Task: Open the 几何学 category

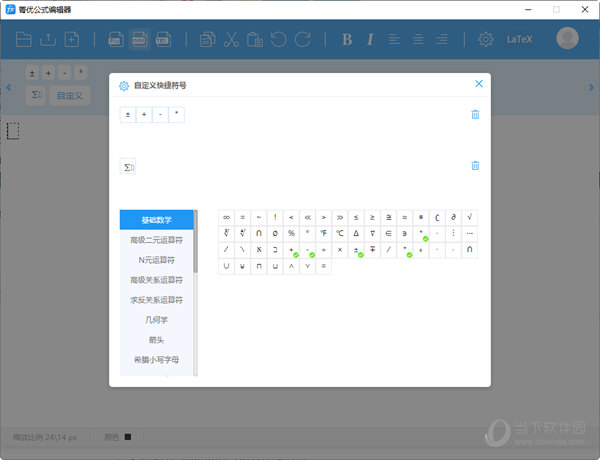Action: (x=157, y=320)
